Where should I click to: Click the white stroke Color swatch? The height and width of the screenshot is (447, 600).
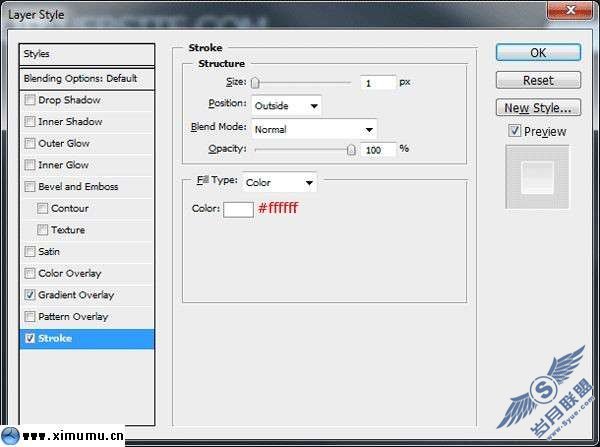(x=238, y=210)
